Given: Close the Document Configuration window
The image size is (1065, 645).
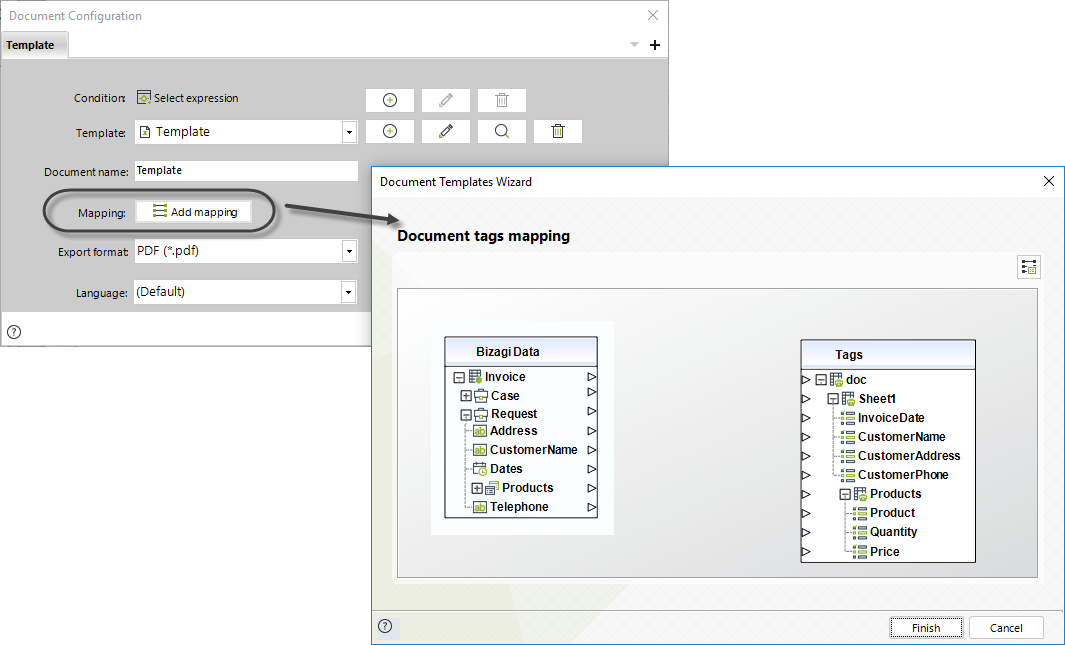Looking at the screenshot, I should pos(653,15).
